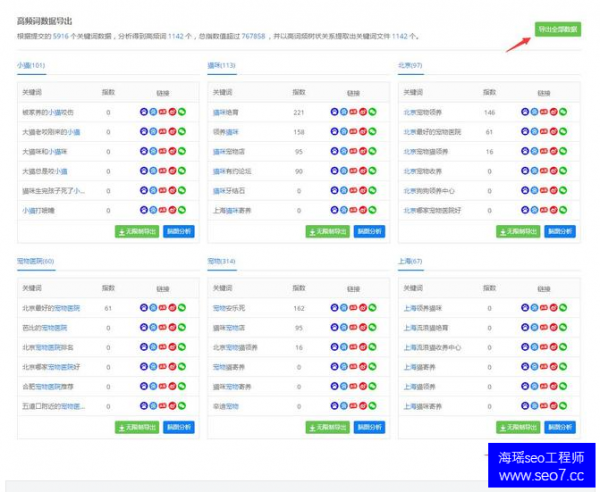
Task: Open the 芭比的宠物医院 keyword link
Action: [x=44, y=328]
